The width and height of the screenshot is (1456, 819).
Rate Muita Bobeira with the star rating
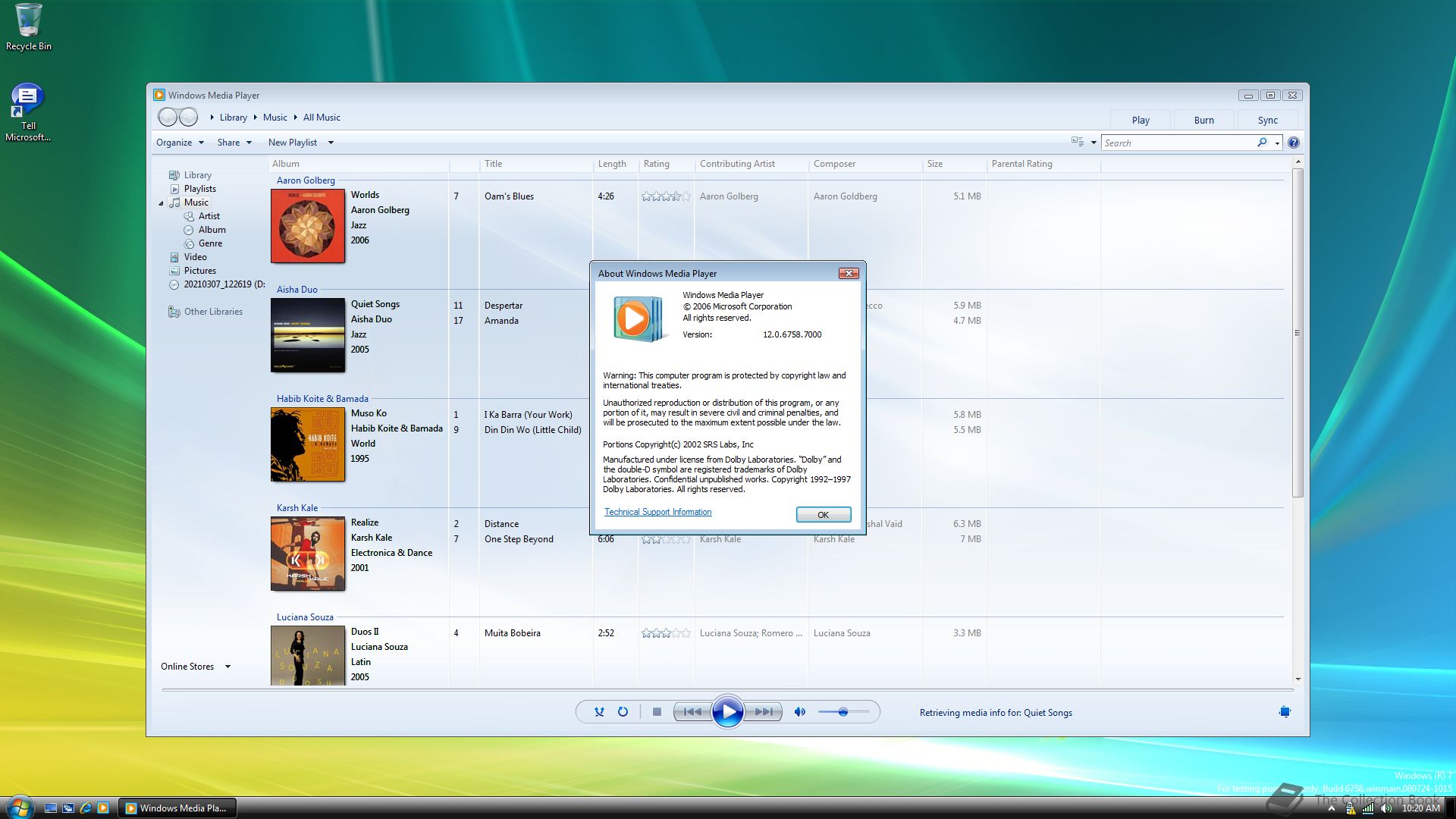[x=666, y=633]
